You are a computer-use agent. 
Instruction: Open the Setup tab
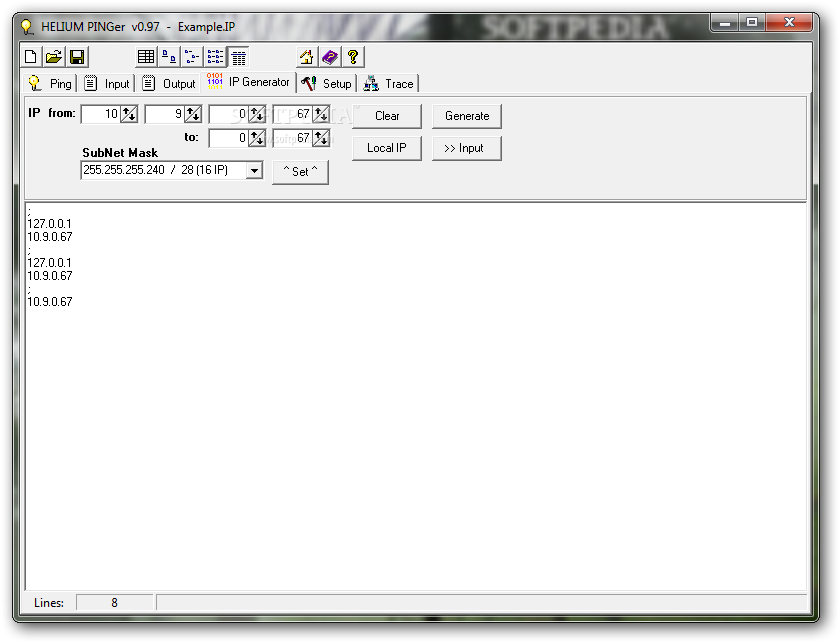click(x=326, y=84)
